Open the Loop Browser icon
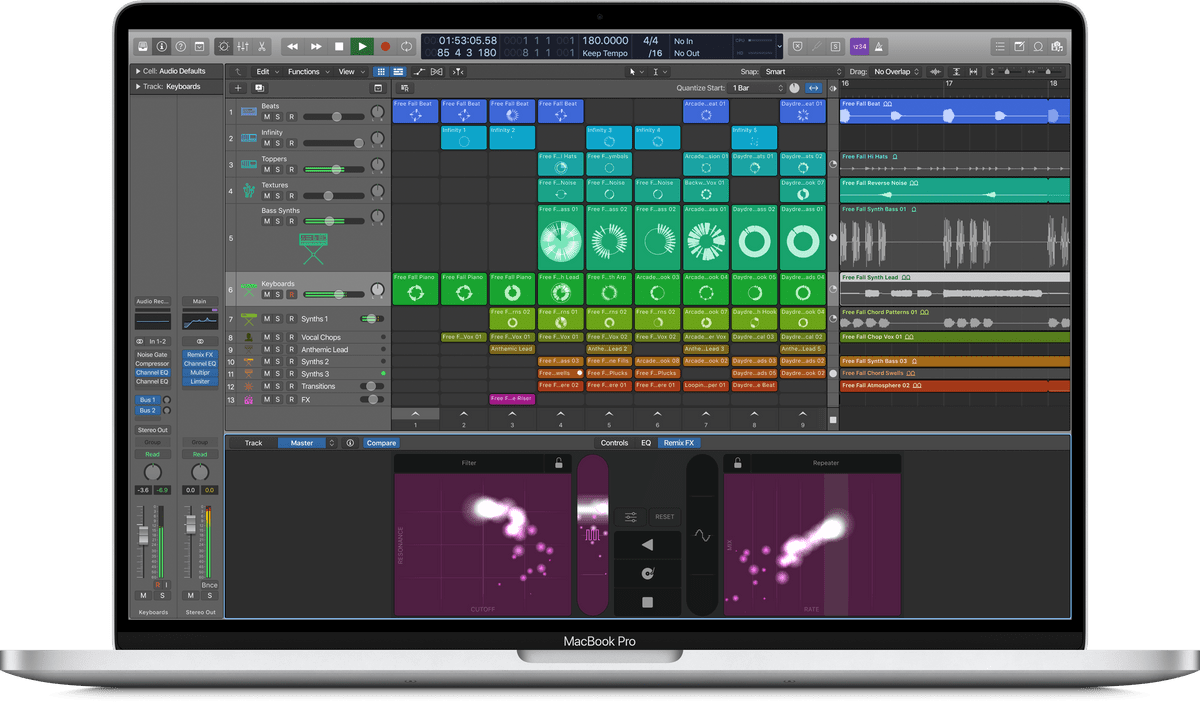 [x=1038, y=46]
